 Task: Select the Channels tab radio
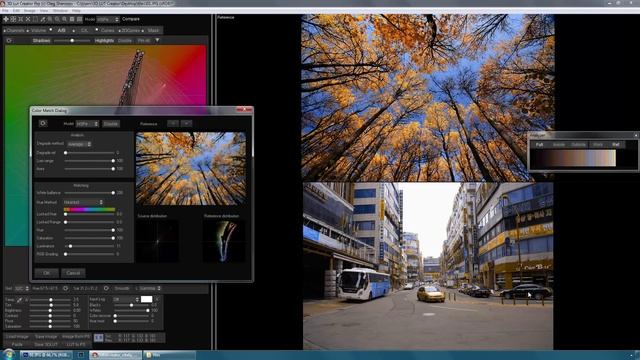click(14, 31)
